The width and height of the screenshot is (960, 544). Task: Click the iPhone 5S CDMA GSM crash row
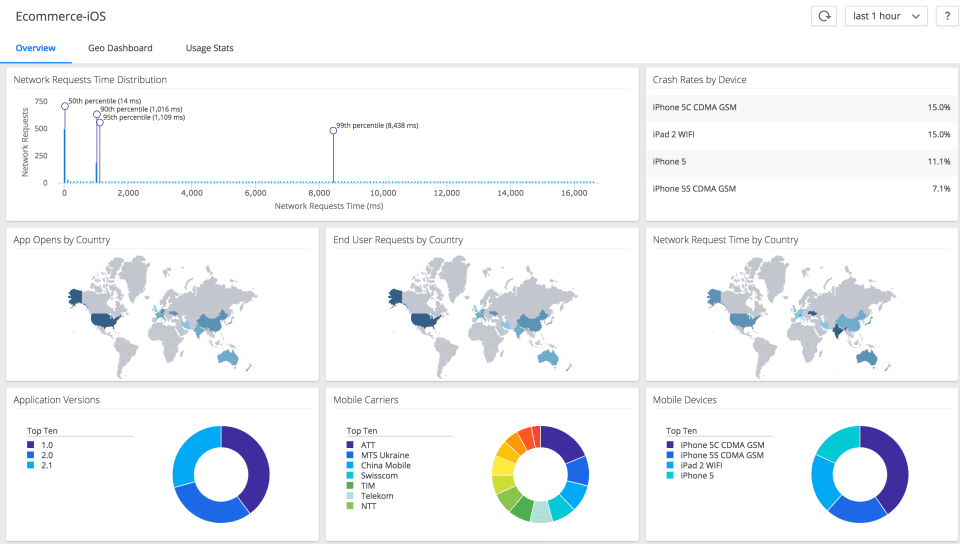click(x=801, y=188)
